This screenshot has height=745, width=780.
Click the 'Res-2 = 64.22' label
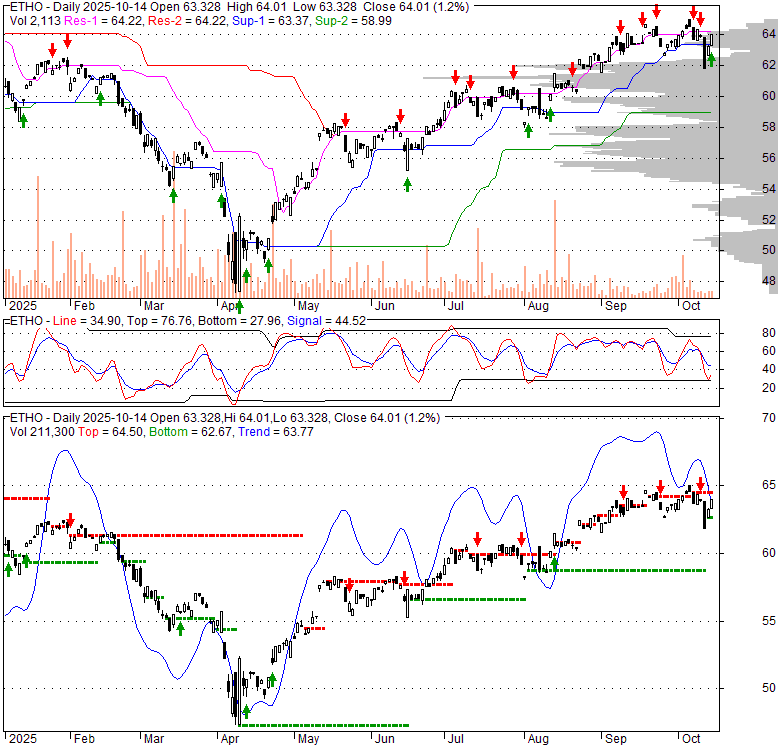pos(188,21)
